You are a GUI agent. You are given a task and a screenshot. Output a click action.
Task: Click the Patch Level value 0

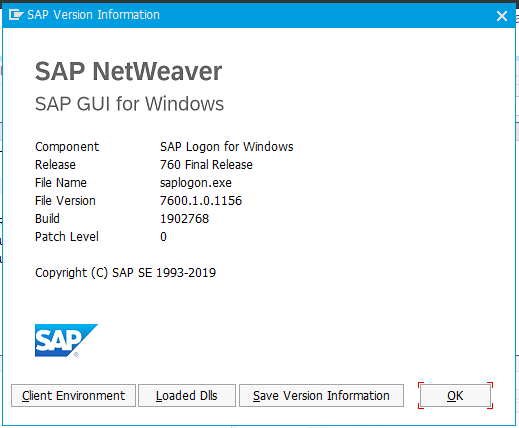click(x=163, y=237)
